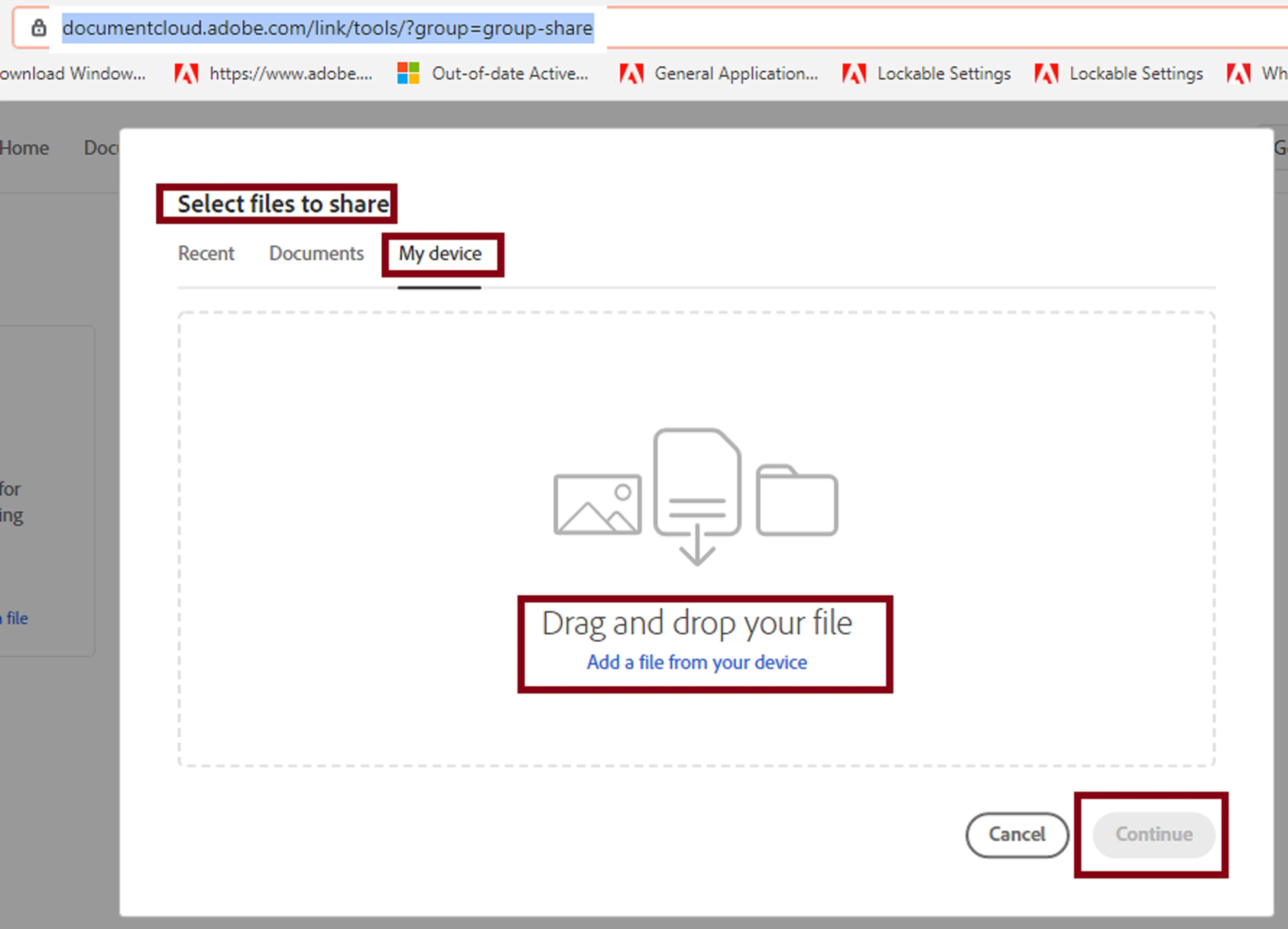The width and height of the screenshot is (1288, 929).
Task: Select the My device tab
Action: pos(439,253)
